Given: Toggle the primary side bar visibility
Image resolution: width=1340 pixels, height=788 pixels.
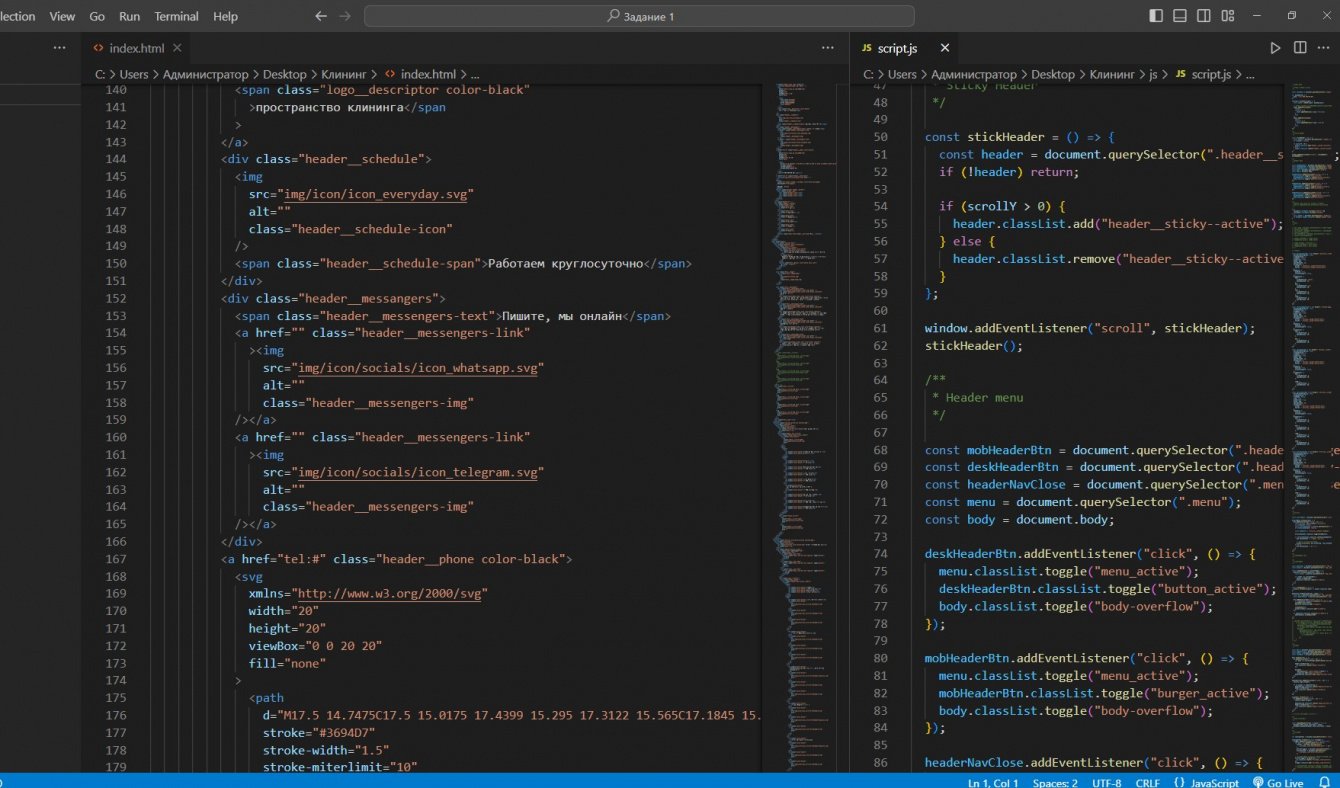Looking at the screenshot, I should tap(1156, 16).
